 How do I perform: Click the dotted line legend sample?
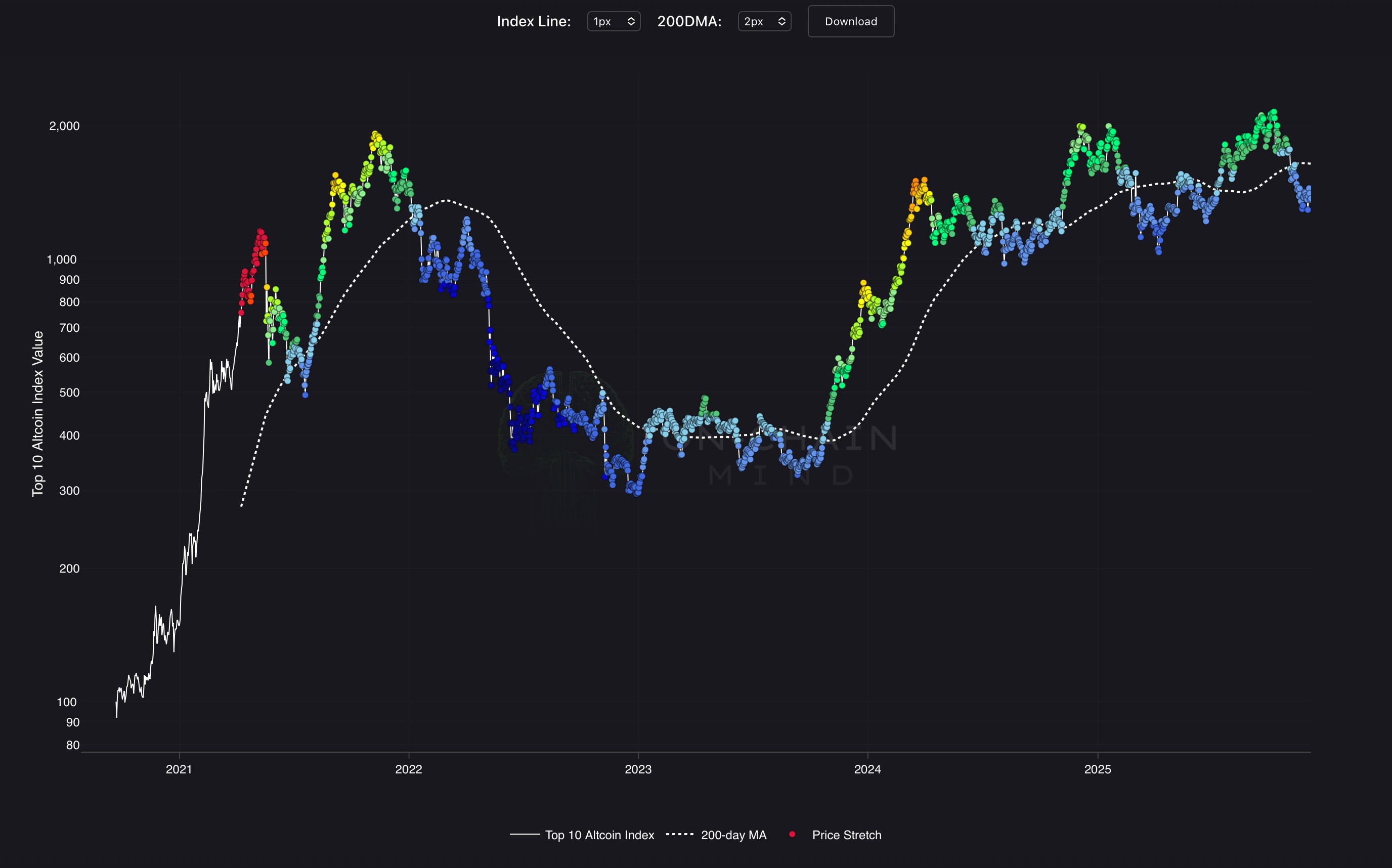click(x=680, y=834)
